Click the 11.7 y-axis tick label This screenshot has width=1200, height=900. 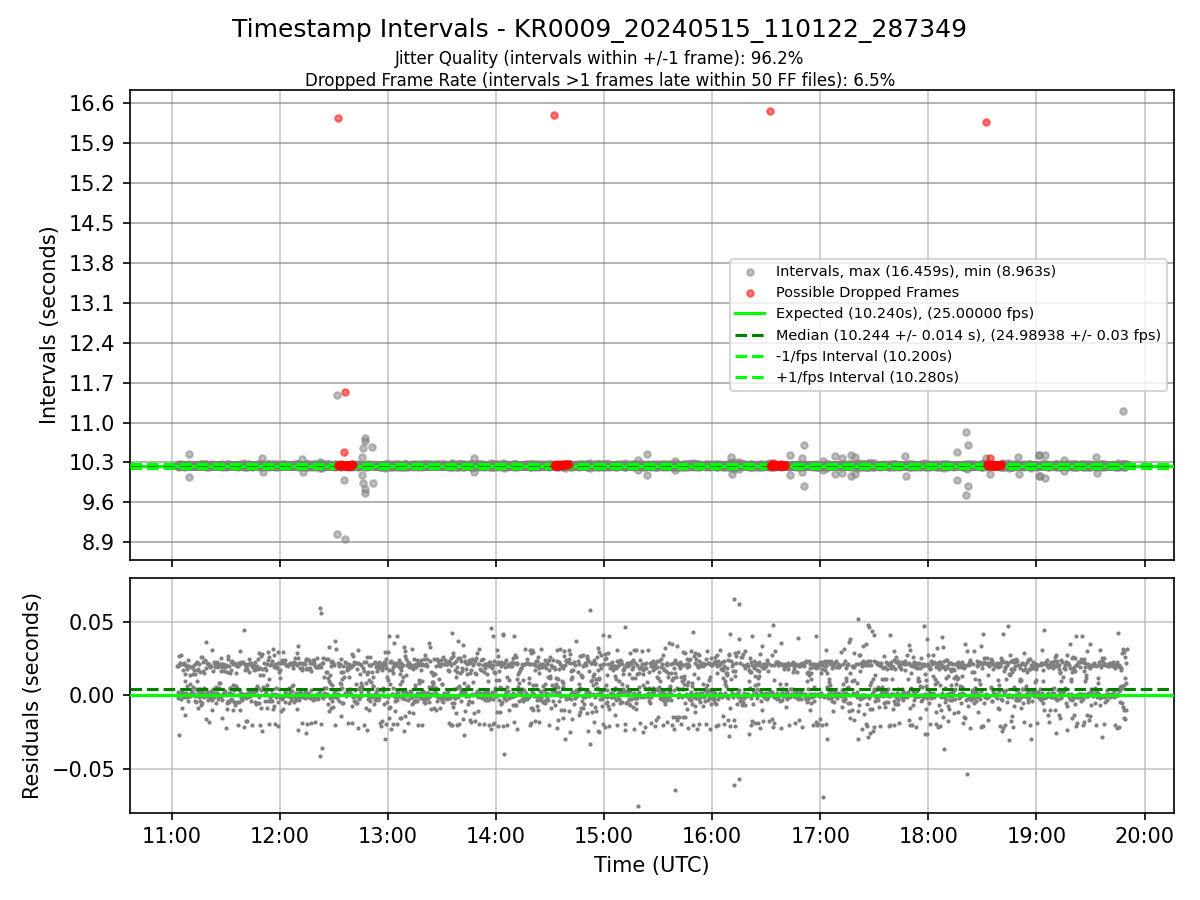coord(94,383)
